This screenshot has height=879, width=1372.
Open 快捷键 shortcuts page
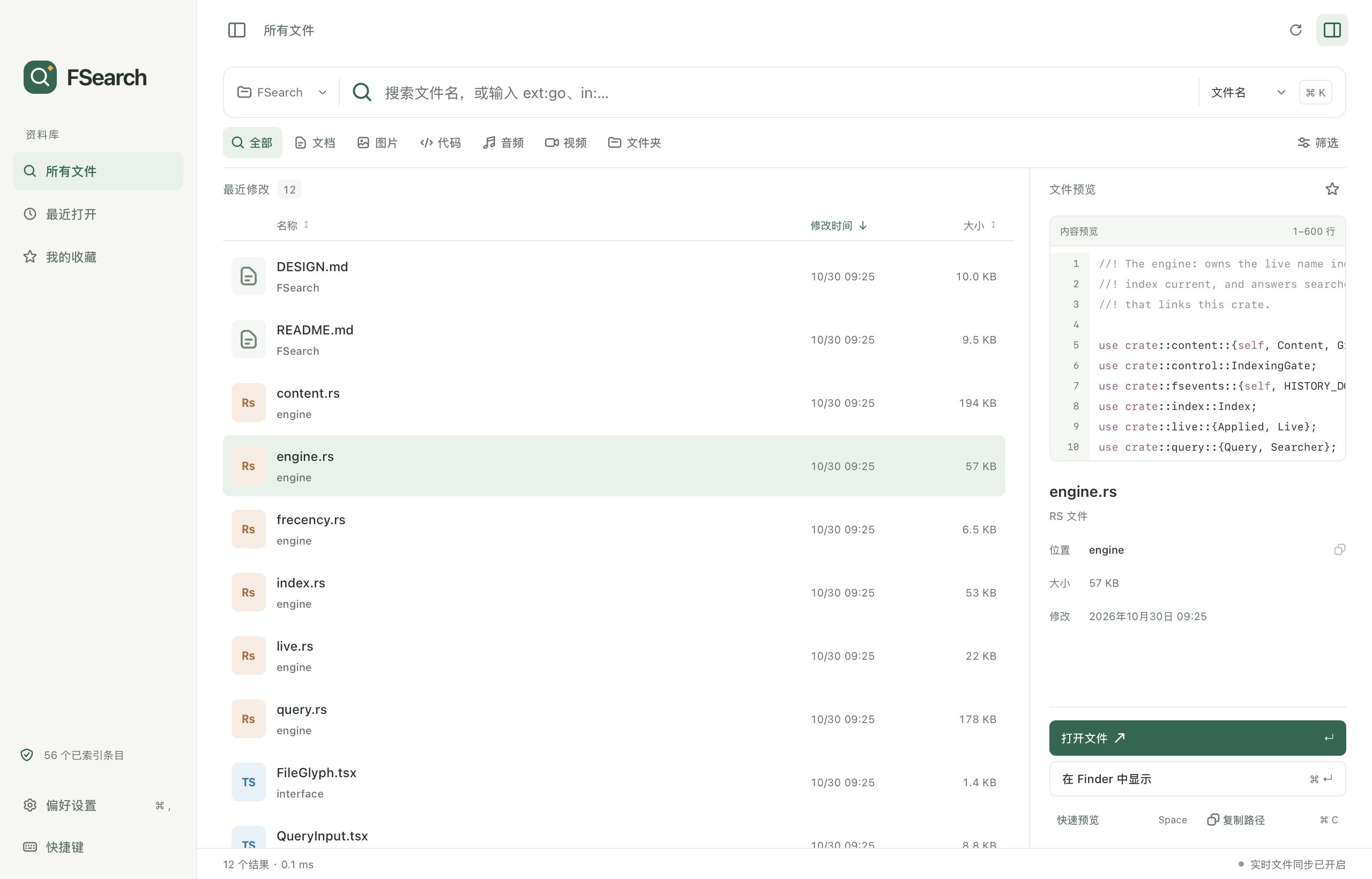[x=98, y=847]
